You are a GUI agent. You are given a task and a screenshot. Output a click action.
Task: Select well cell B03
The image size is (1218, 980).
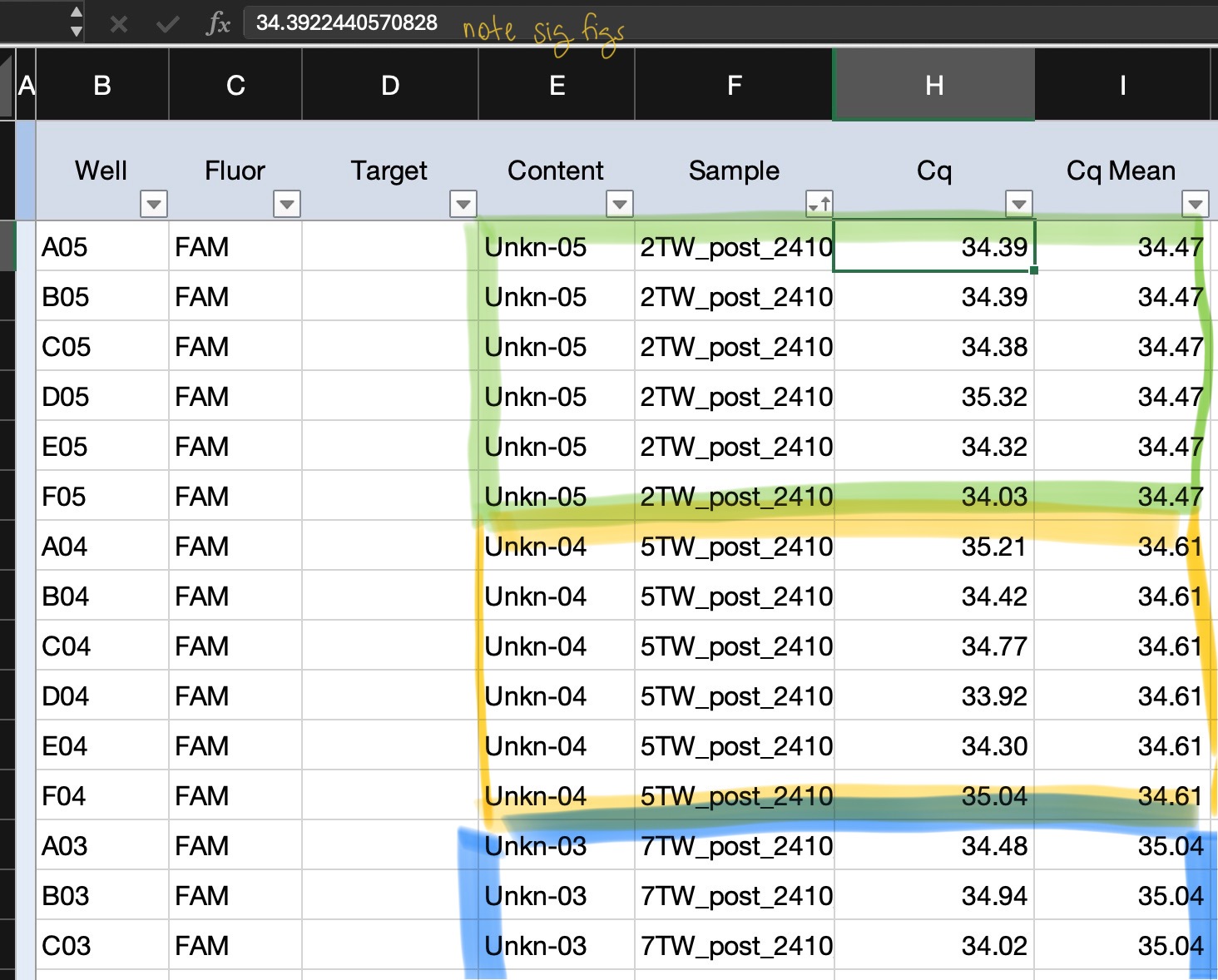102,895
